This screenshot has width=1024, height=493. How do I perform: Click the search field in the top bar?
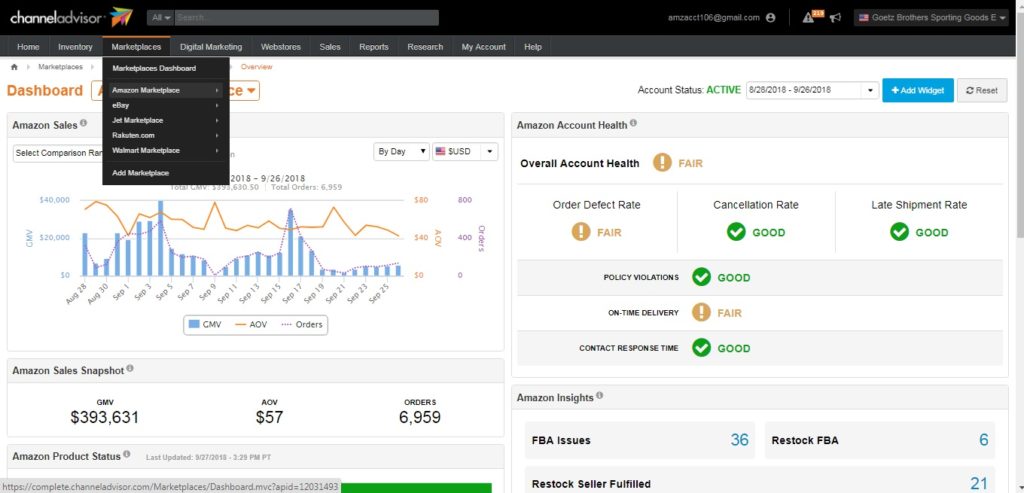click(x=305, y=18)
